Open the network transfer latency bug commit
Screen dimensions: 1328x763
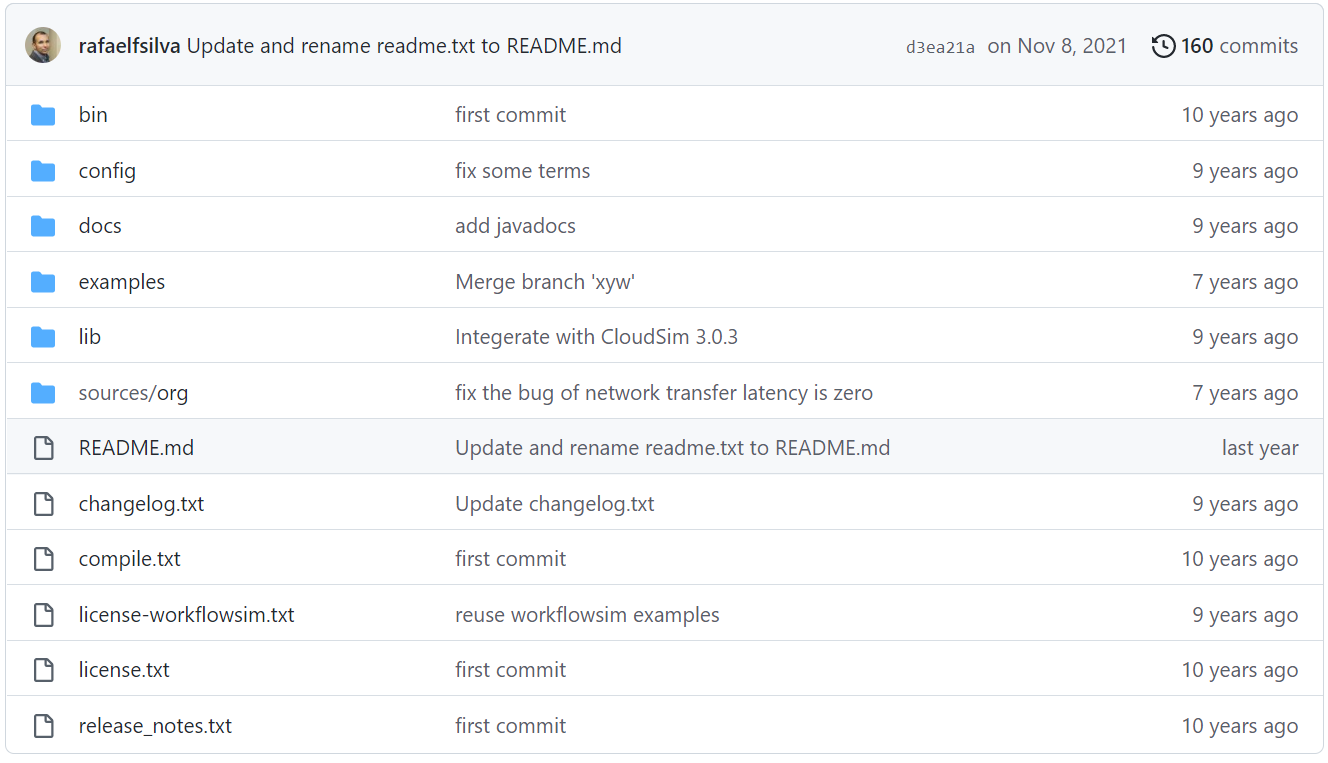664,393
